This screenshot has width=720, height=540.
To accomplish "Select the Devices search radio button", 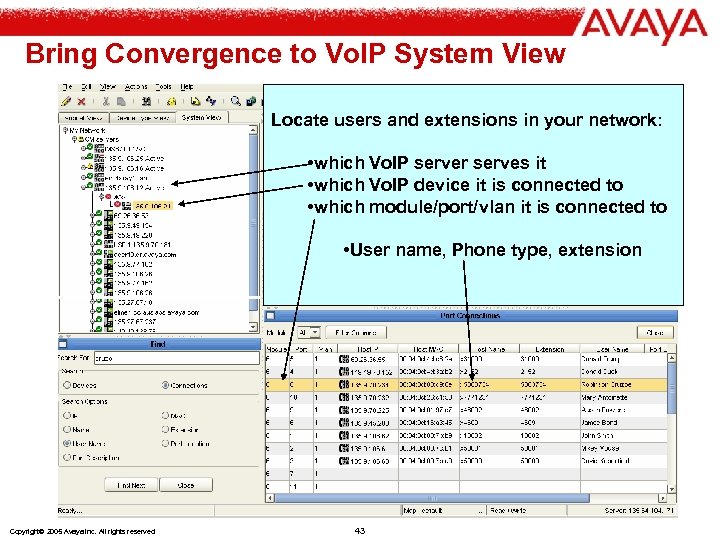I will tap(67, 385).
